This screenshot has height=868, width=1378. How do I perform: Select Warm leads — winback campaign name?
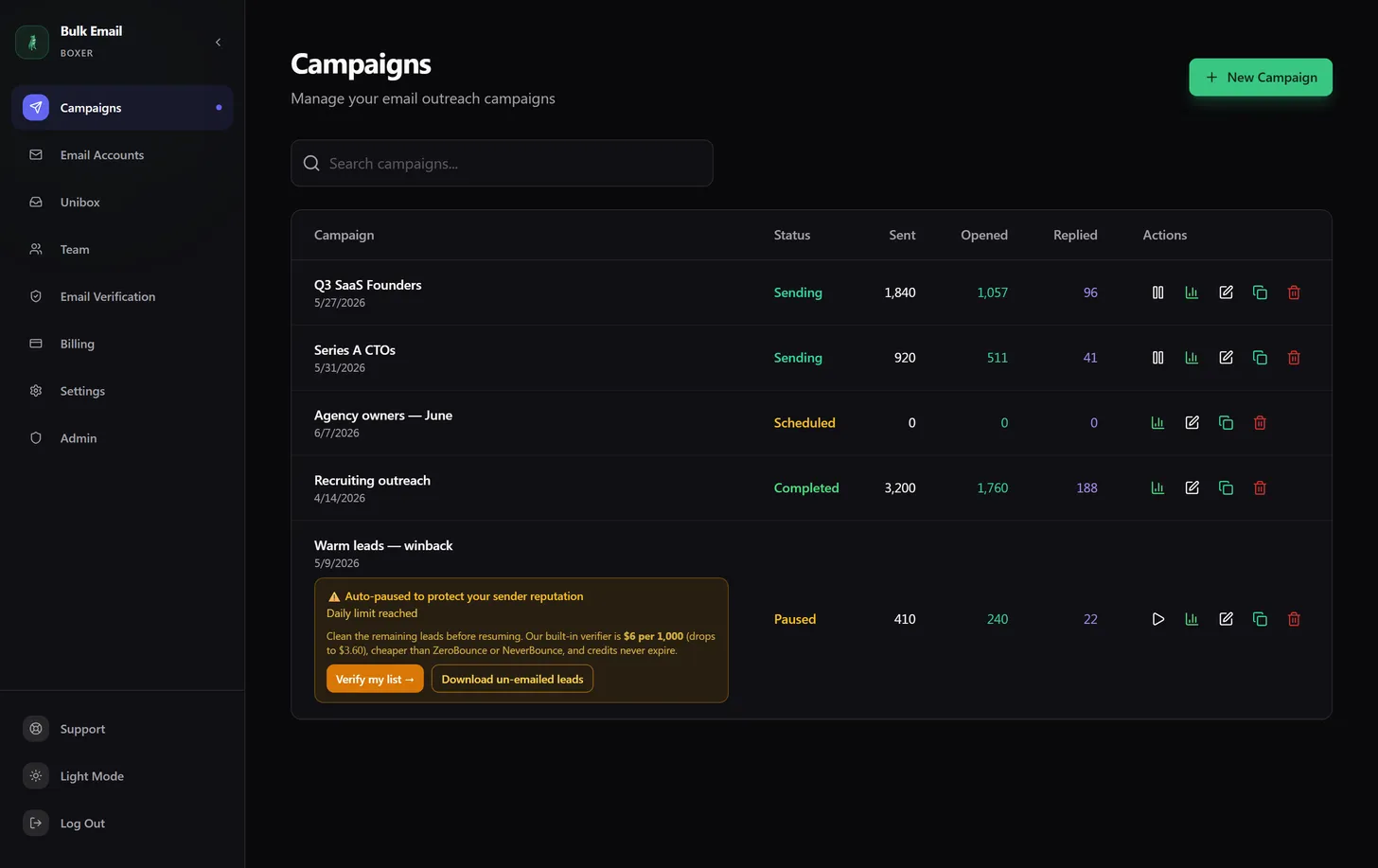click(x=383, y=546)
